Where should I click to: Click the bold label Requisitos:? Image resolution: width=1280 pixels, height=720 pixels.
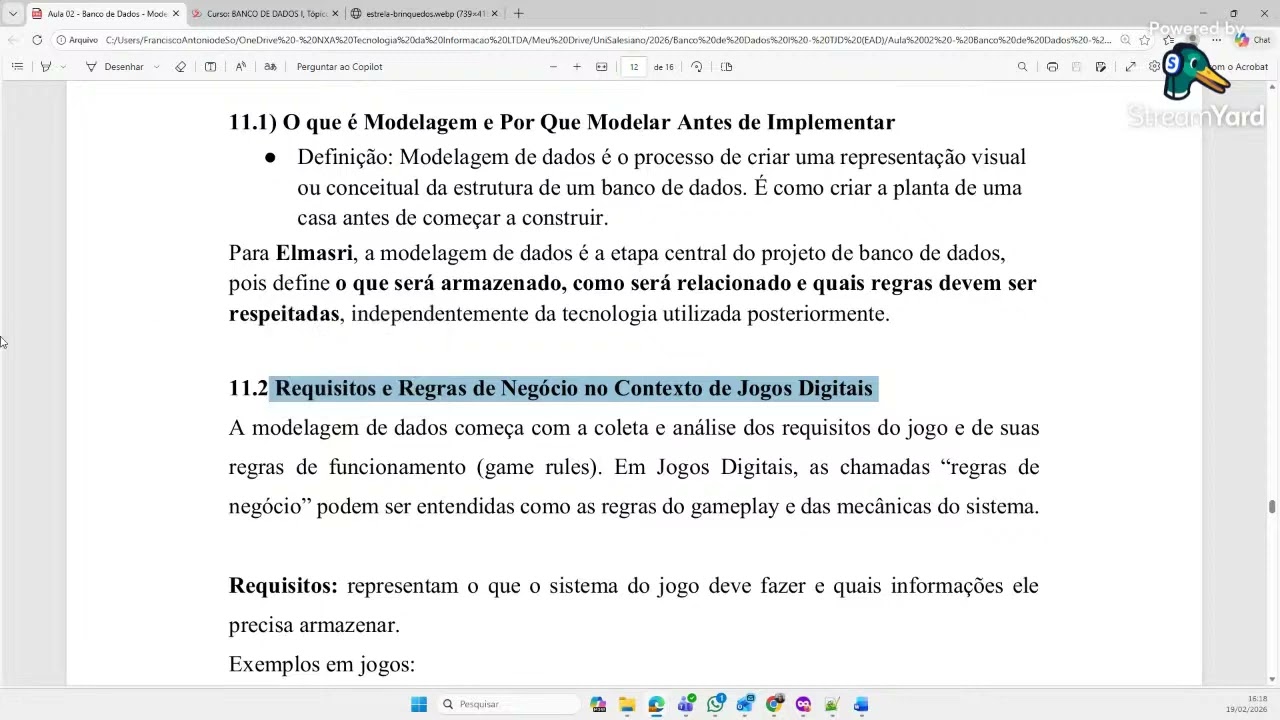[283, 586]
